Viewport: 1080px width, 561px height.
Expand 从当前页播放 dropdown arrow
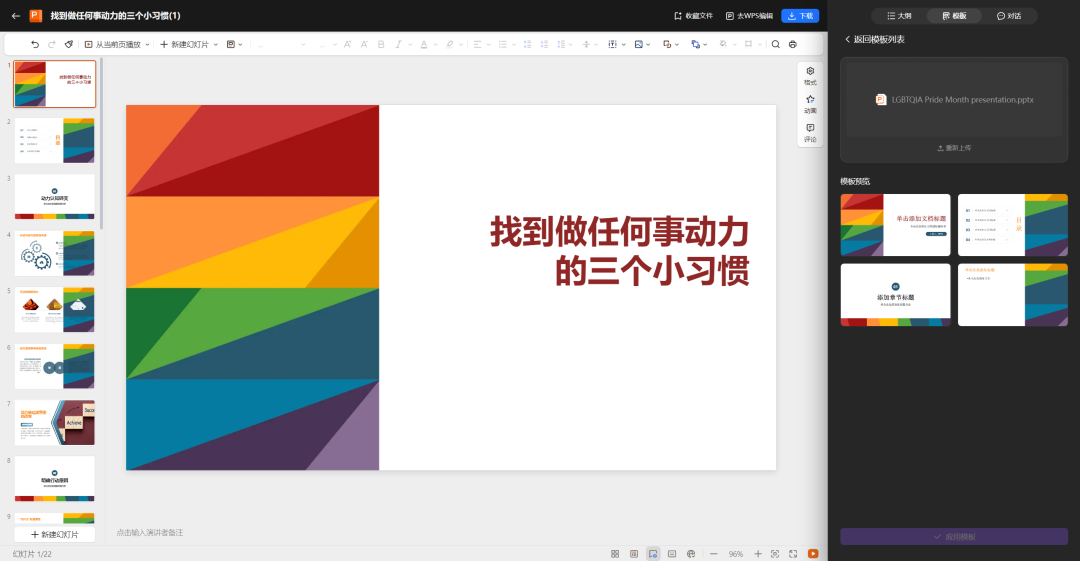(149, 44)
